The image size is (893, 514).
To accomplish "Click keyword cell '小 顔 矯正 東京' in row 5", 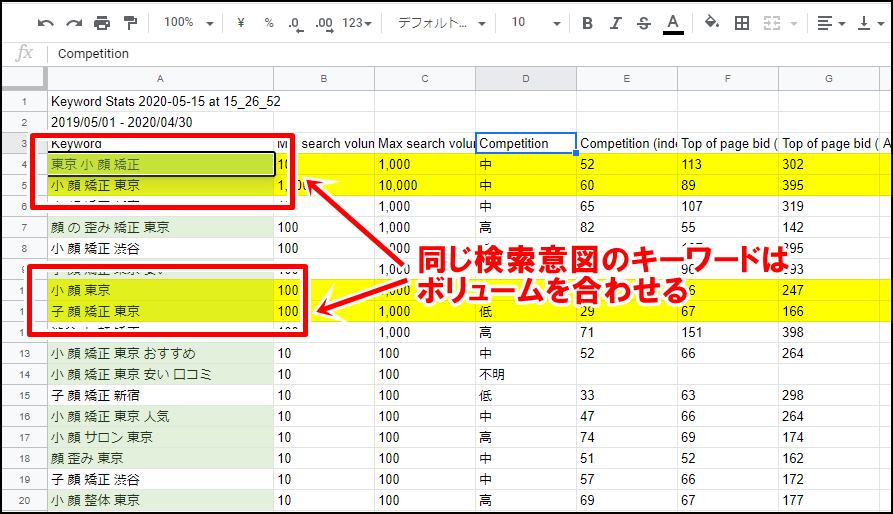I will click(160, 186).
